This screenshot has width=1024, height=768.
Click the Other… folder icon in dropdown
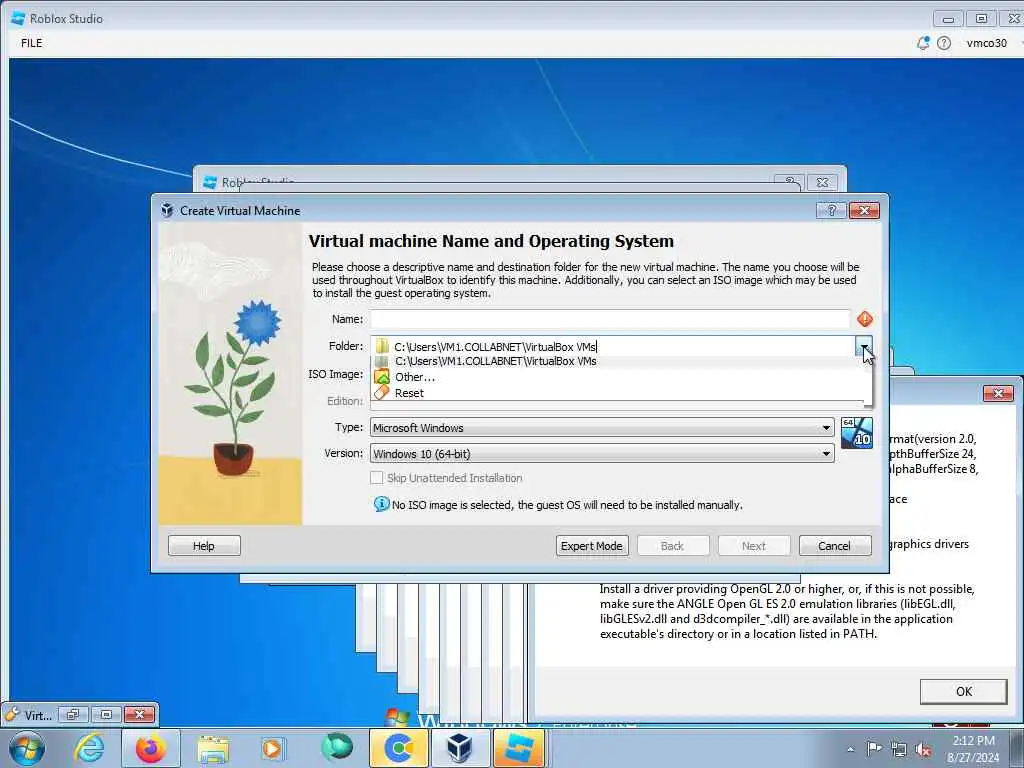(x=382, y=377)
